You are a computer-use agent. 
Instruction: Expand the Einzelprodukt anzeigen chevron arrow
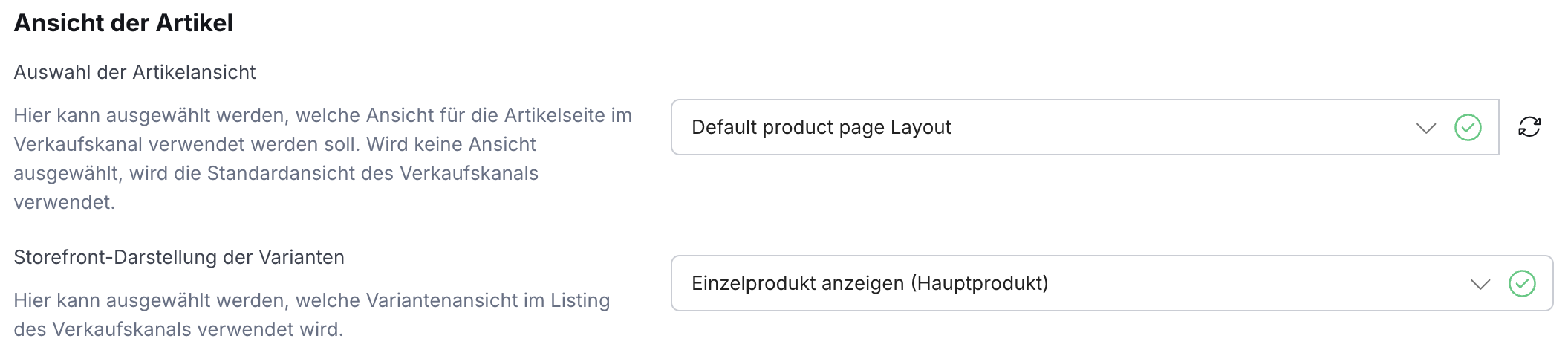[x=1480, y=284]
